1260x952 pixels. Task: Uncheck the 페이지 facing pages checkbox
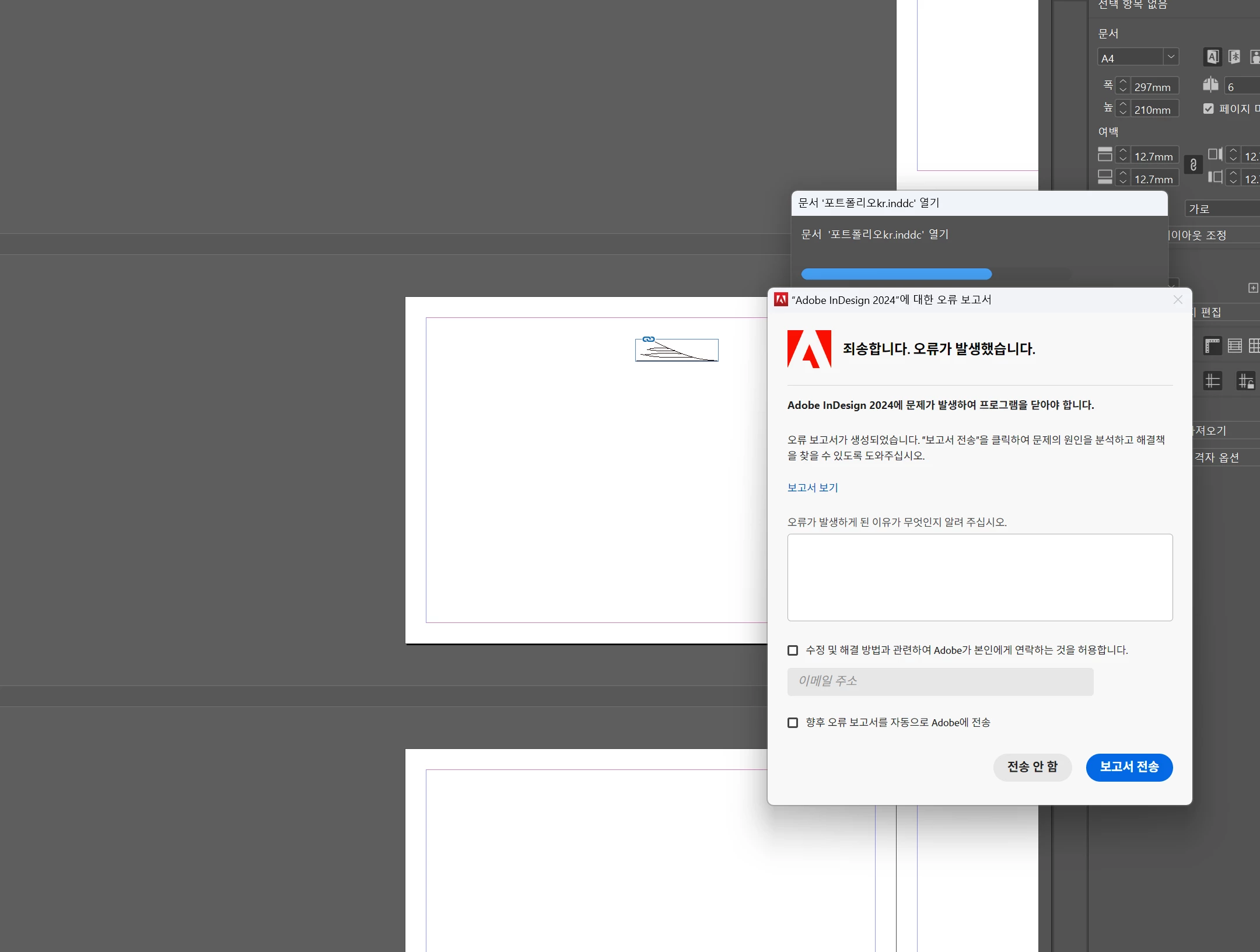1209,108
